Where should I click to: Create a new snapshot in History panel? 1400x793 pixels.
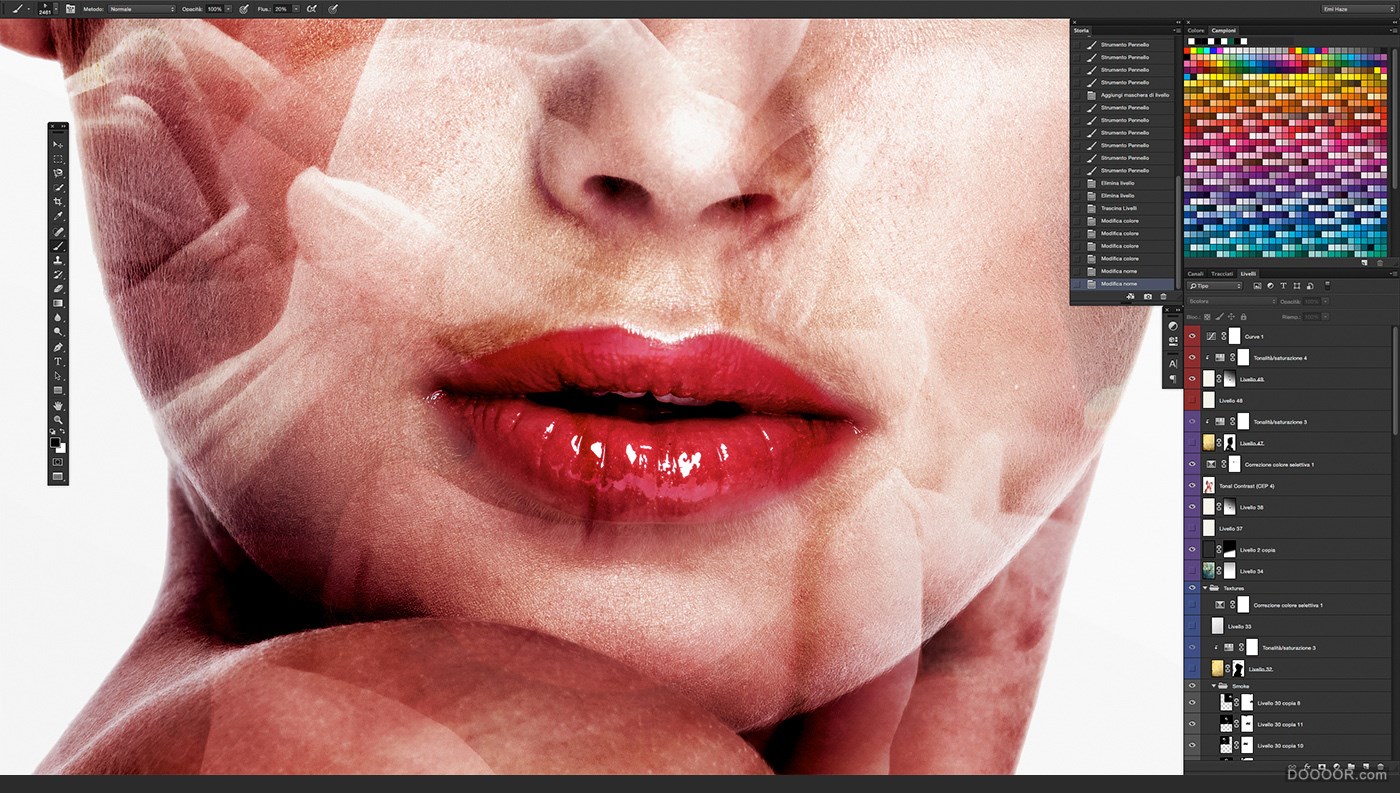(x=1147, y=297)
